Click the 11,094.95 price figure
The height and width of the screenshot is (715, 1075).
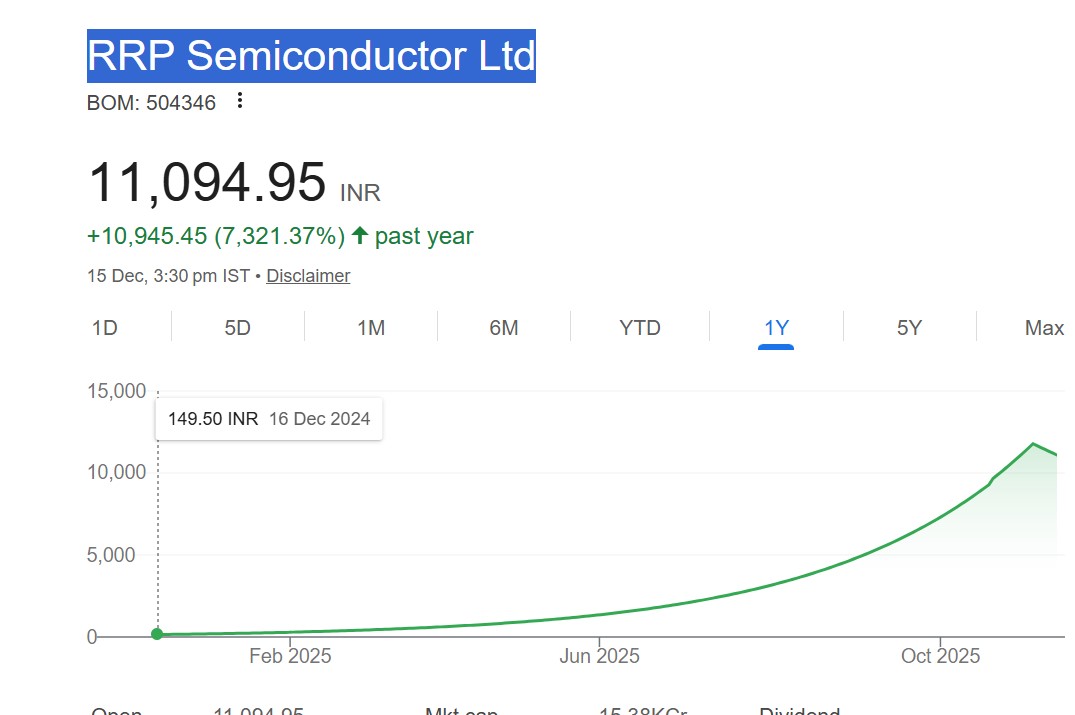[x=205, y=182]
